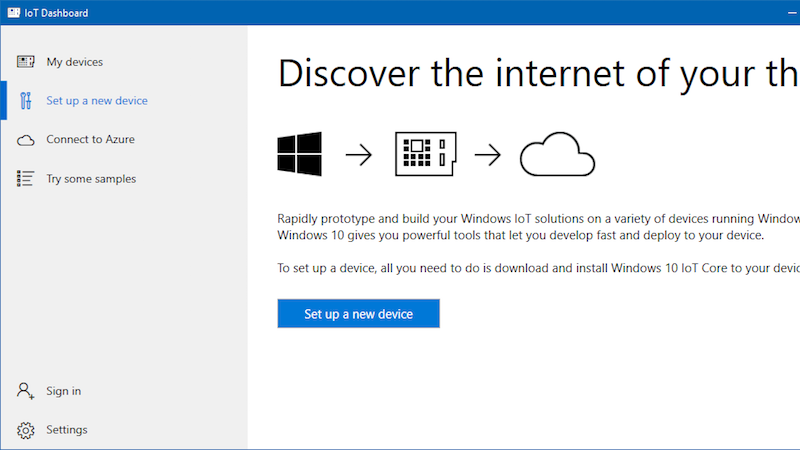Click the arrow between Windows logo and board
Image resolution: width=800 pixels, height=450 pixels.
click(359, 155)
